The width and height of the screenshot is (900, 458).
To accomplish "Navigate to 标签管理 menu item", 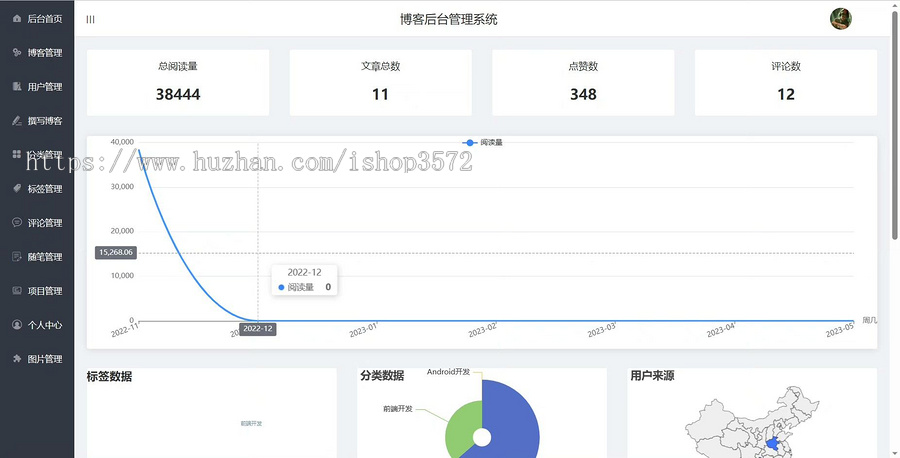I will (x=37, y=189).
